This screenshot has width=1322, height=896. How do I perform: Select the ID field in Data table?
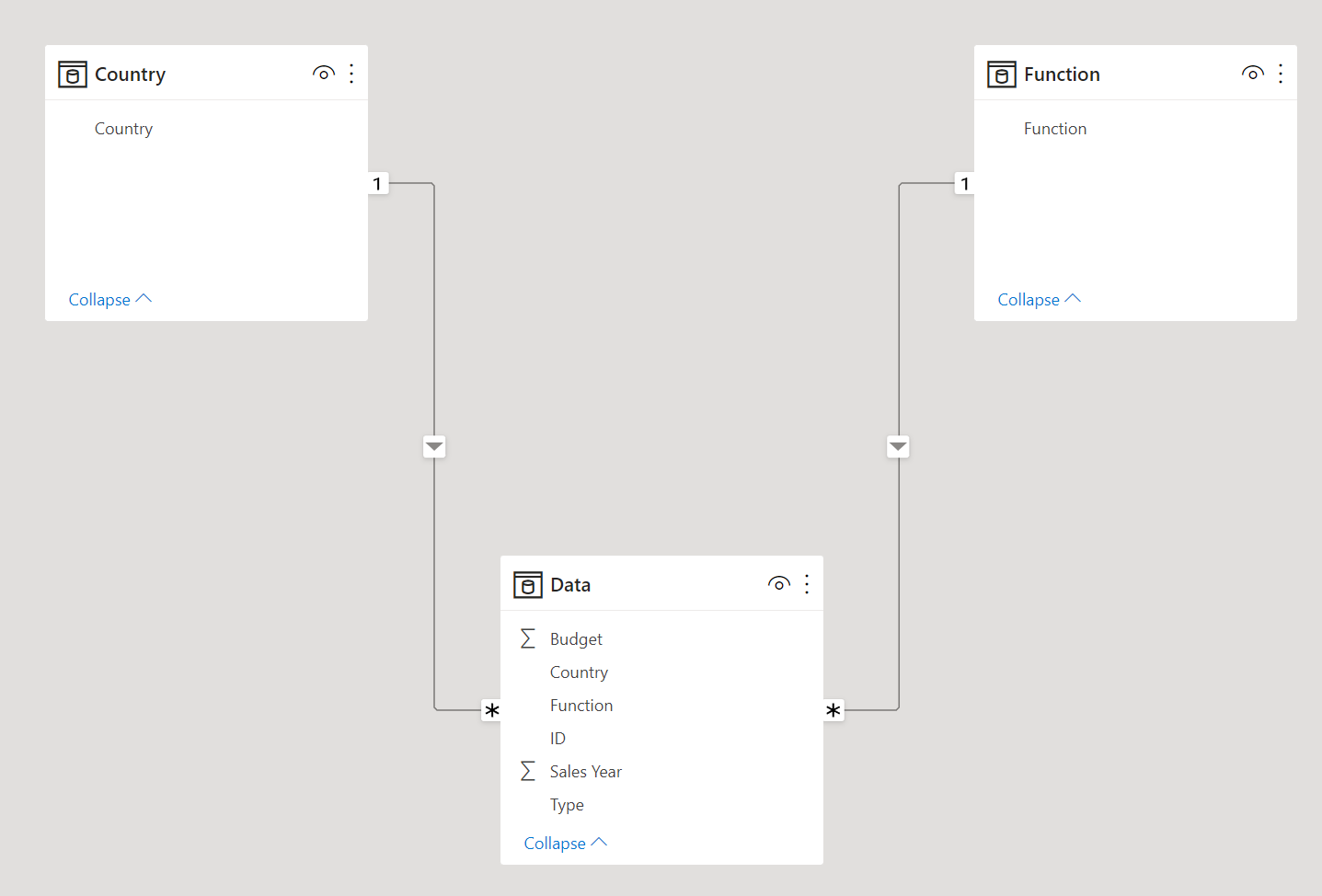[661, 739]
